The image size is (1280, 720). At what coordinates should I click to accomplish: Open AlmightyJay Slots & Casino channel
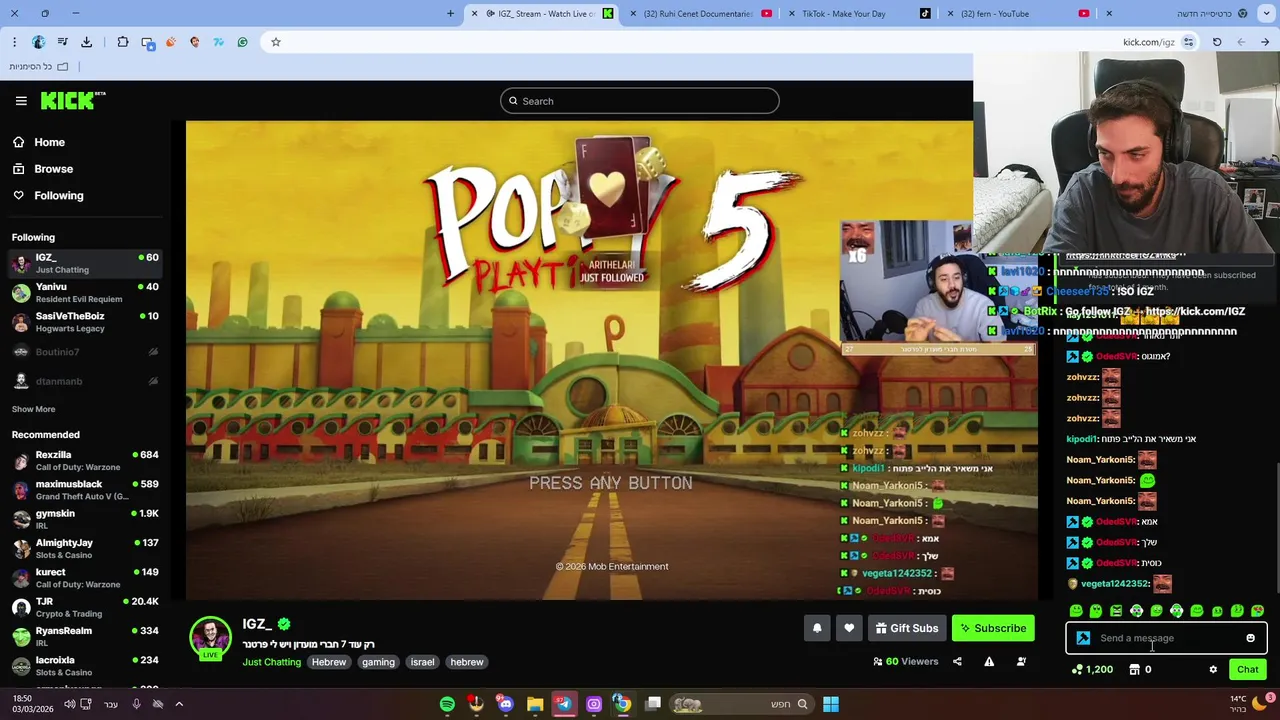coord(85,549)
